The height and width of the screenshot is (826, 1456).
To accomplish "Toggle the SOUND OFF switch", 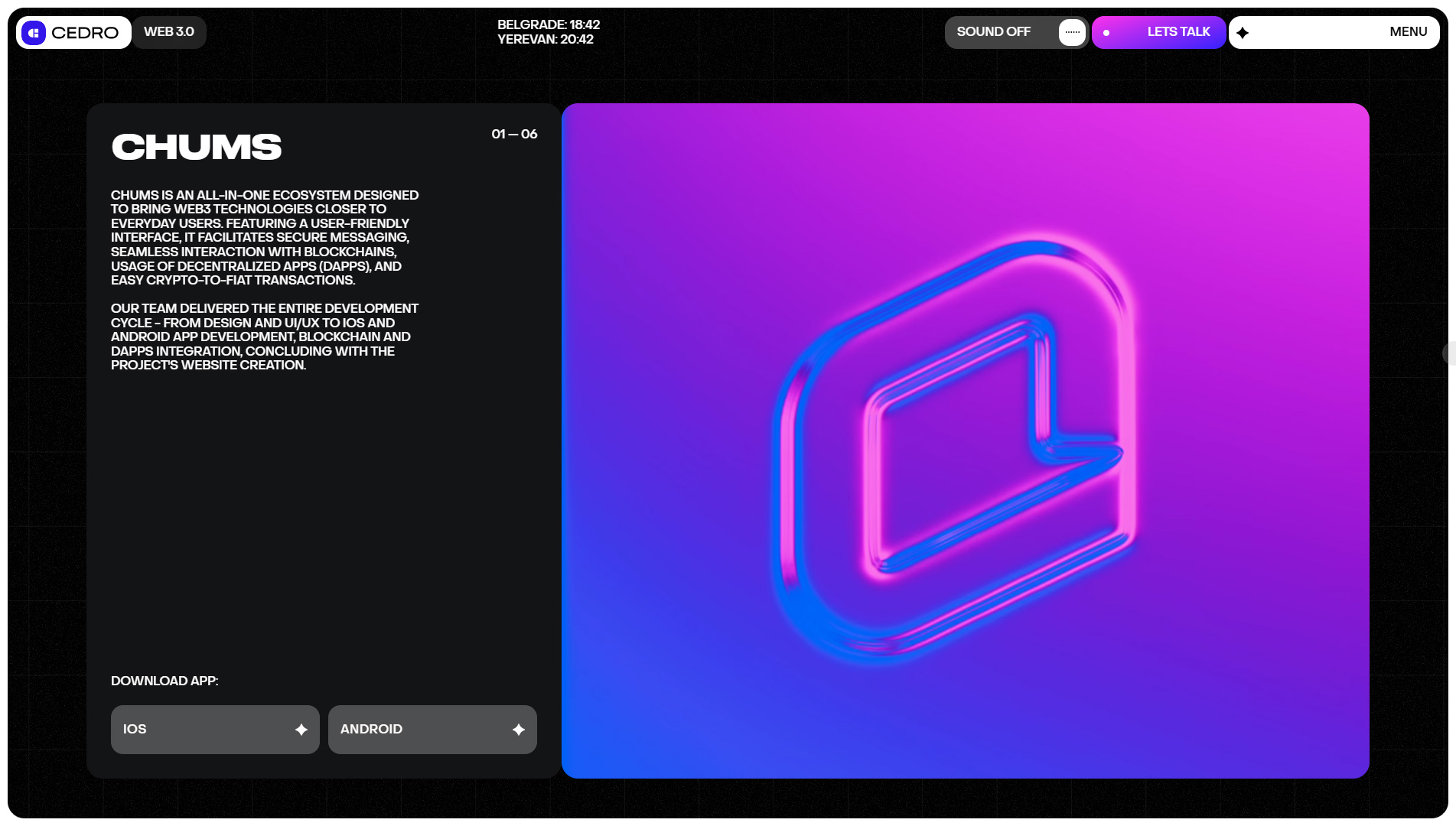I will click(1016, 32).
